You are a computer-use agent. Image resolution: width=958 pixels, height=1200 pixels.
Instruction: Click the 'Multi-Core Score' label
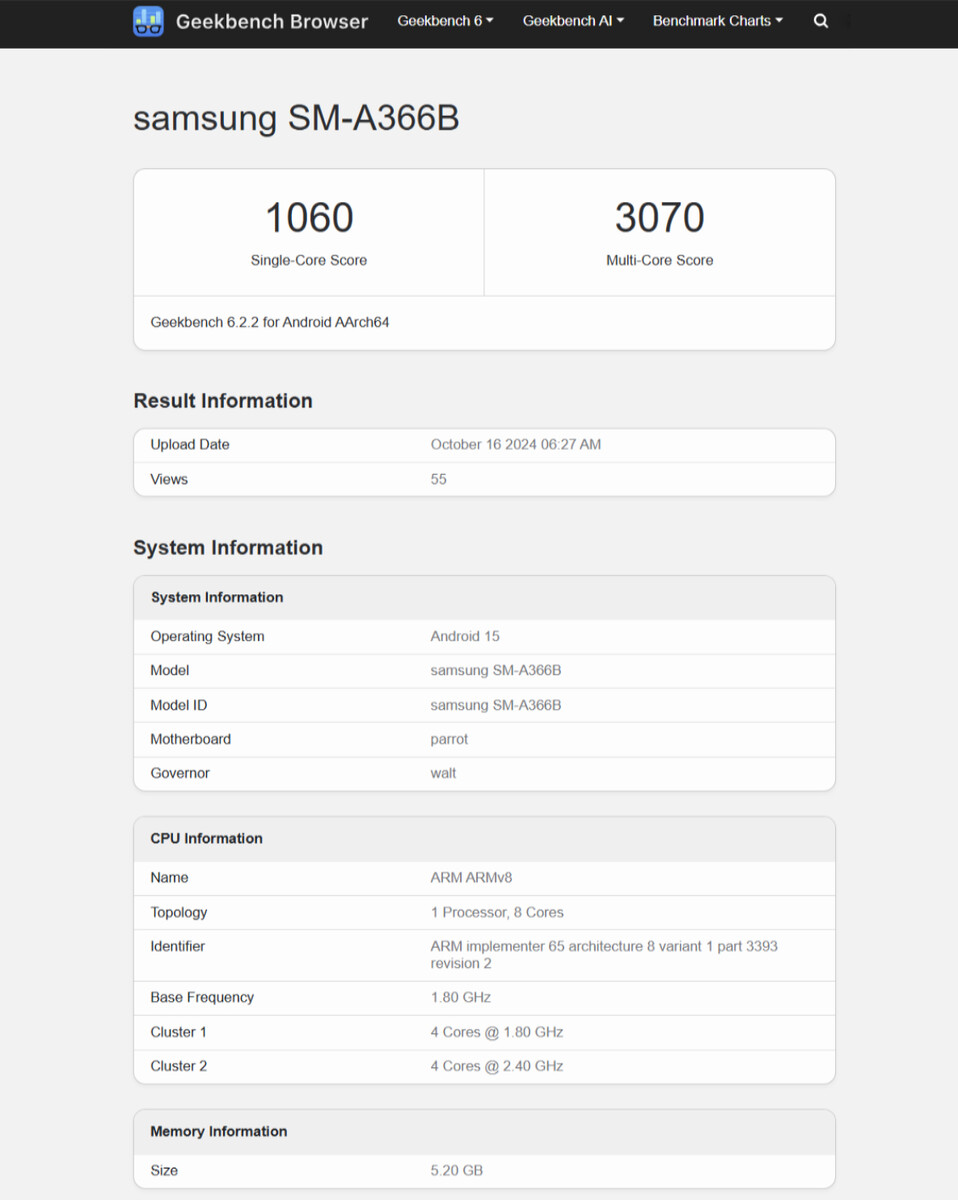coord(660,260)
